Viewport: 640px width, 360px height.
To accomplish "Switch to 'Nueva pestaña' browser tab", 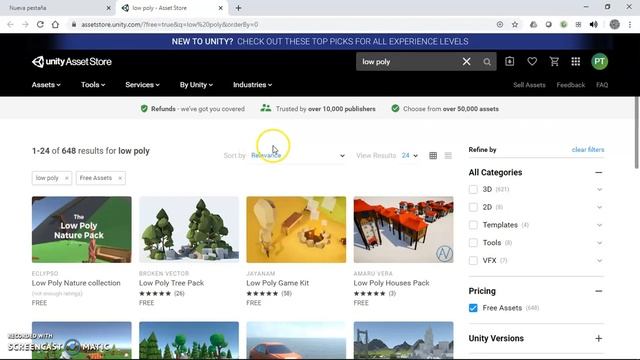I will 57,8.
